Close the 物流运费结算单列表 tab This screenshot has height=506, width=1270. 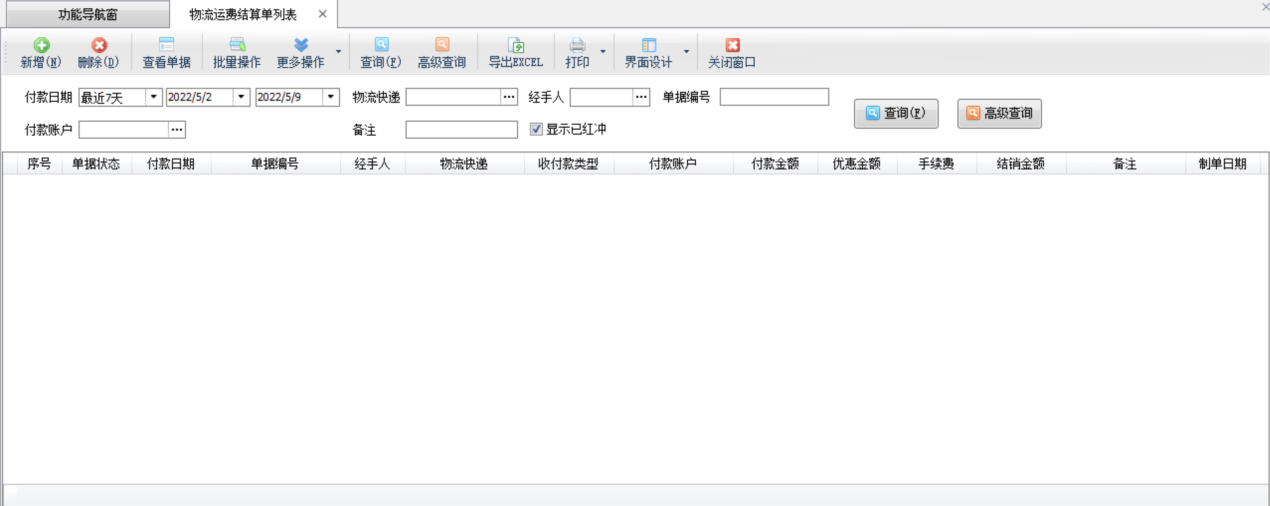[322, 14]
